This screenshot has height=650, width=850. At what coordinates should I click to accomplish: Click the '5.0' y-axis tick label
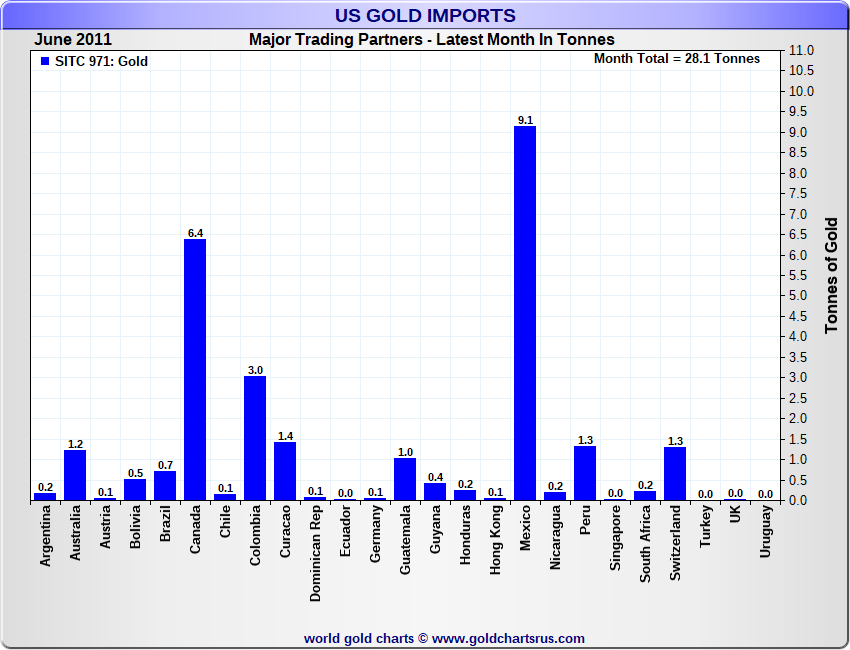point(797,295)
